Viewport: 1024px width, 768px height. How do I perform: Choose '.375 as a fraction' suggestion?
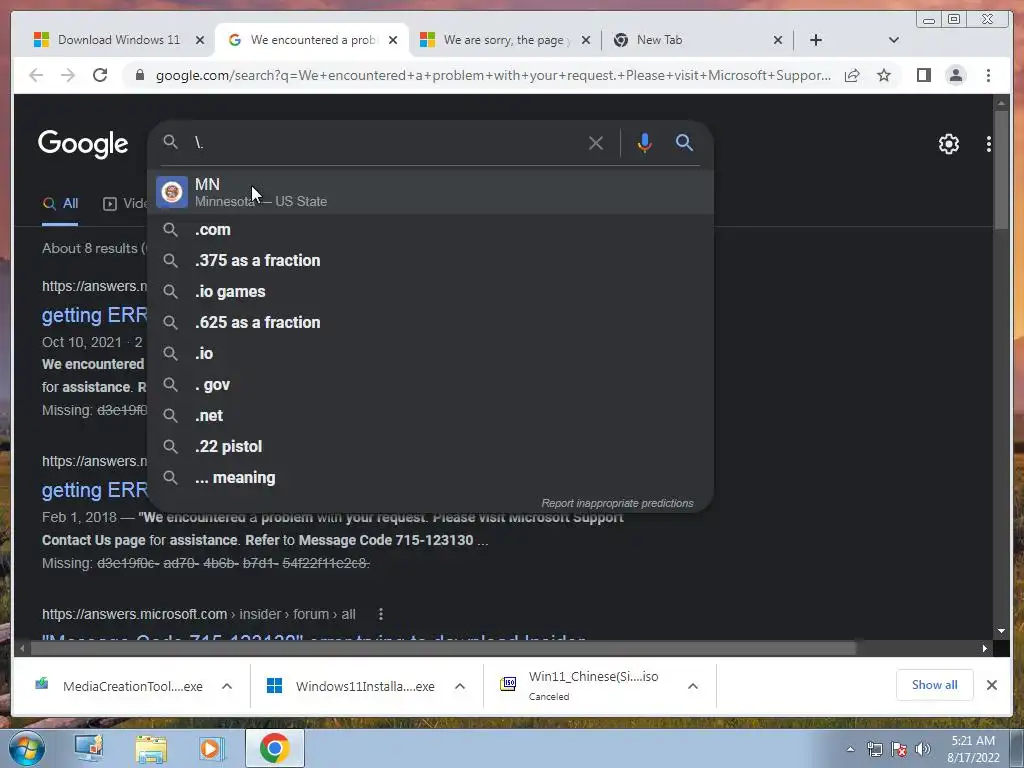click(430, 261)
